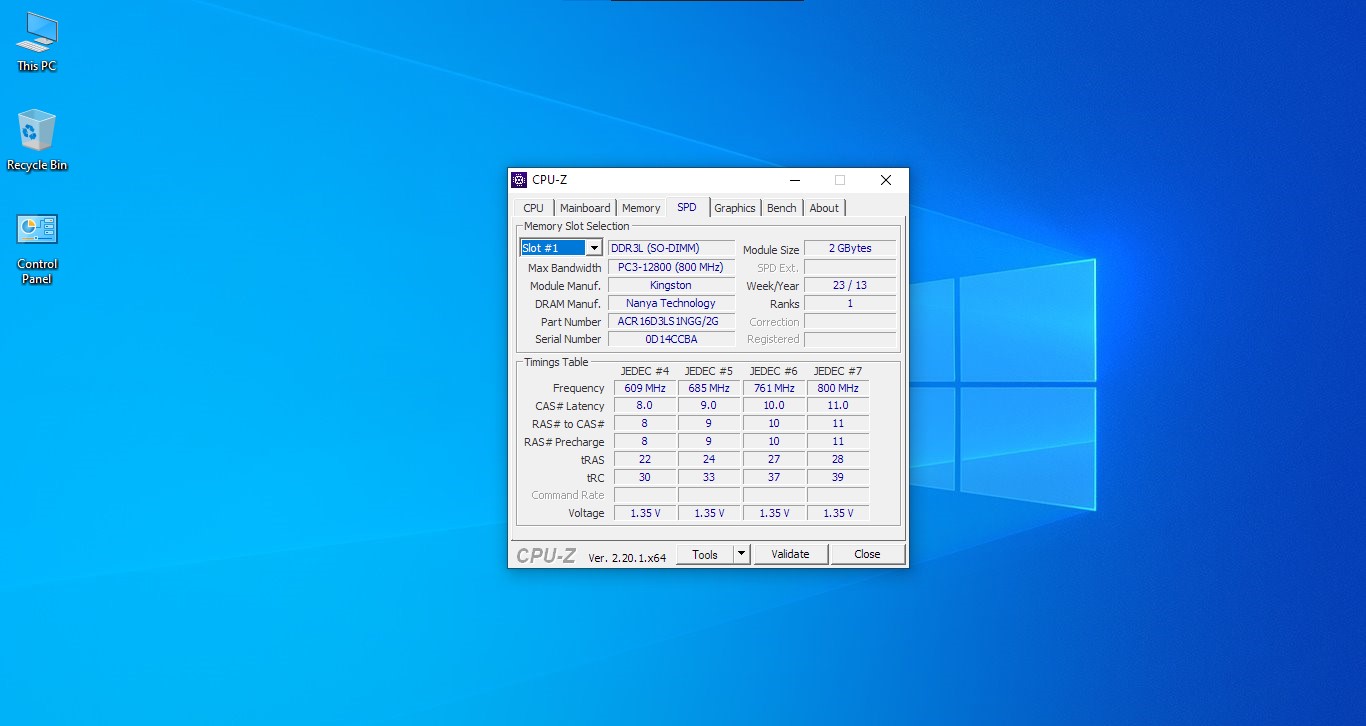This screenshot has width=1366, height=726.
Task: Expand the Slot #1 memory slot dropdown
Action: [594, 248]
